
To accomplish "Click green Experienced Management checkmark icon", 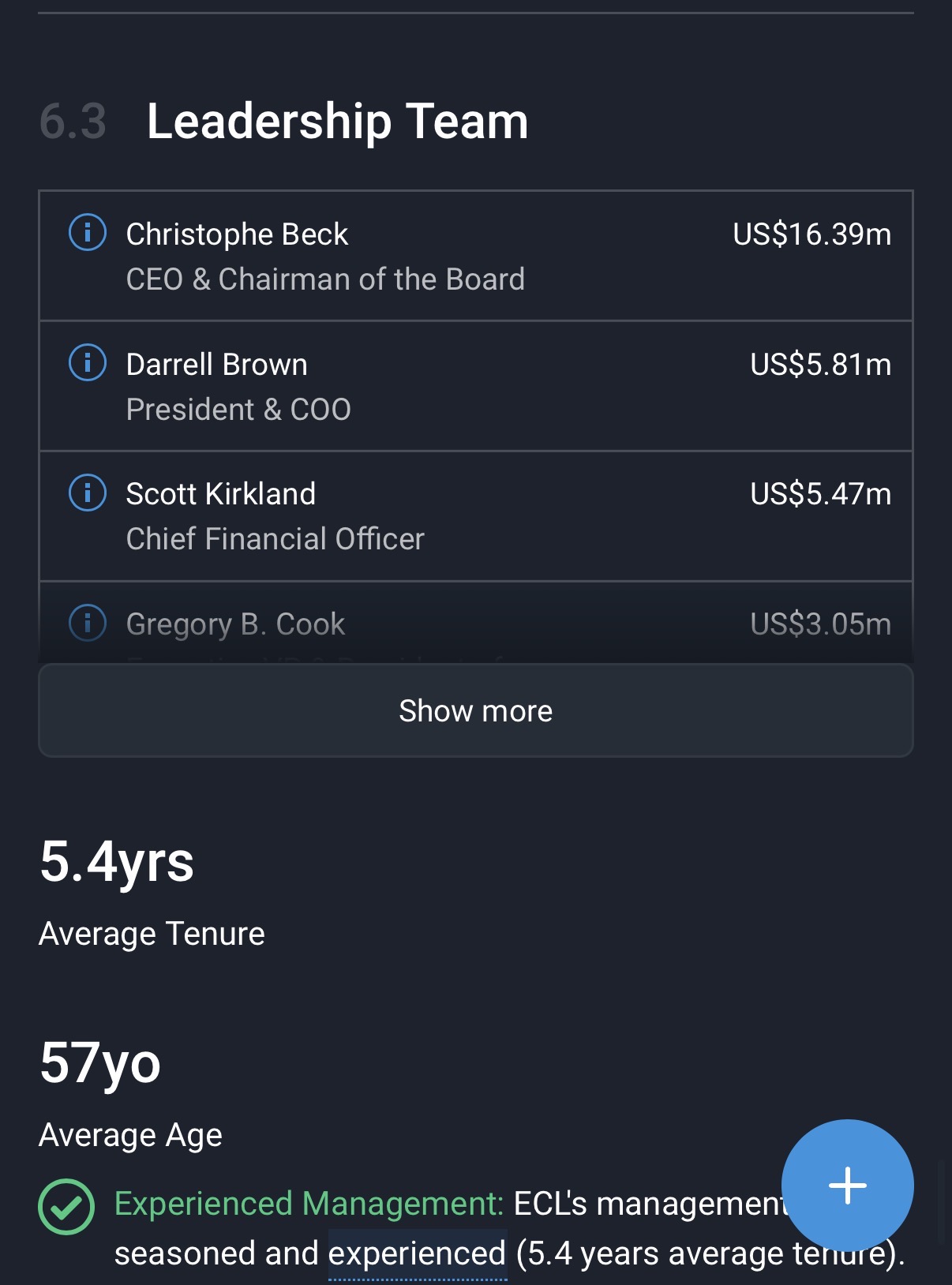I will [66, 1206].
